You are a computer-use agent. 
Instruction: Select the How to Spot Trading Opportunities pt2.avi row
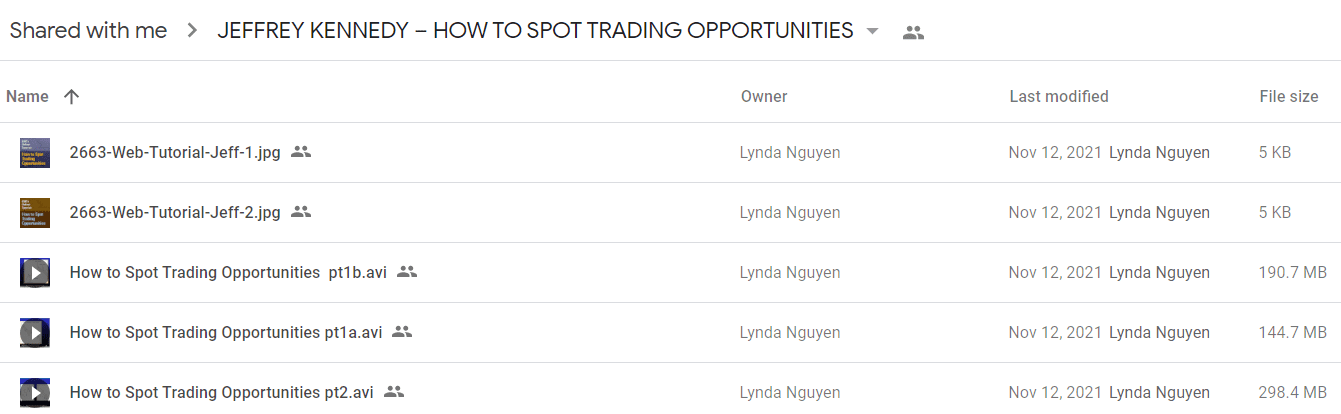[x=670, y=392]
